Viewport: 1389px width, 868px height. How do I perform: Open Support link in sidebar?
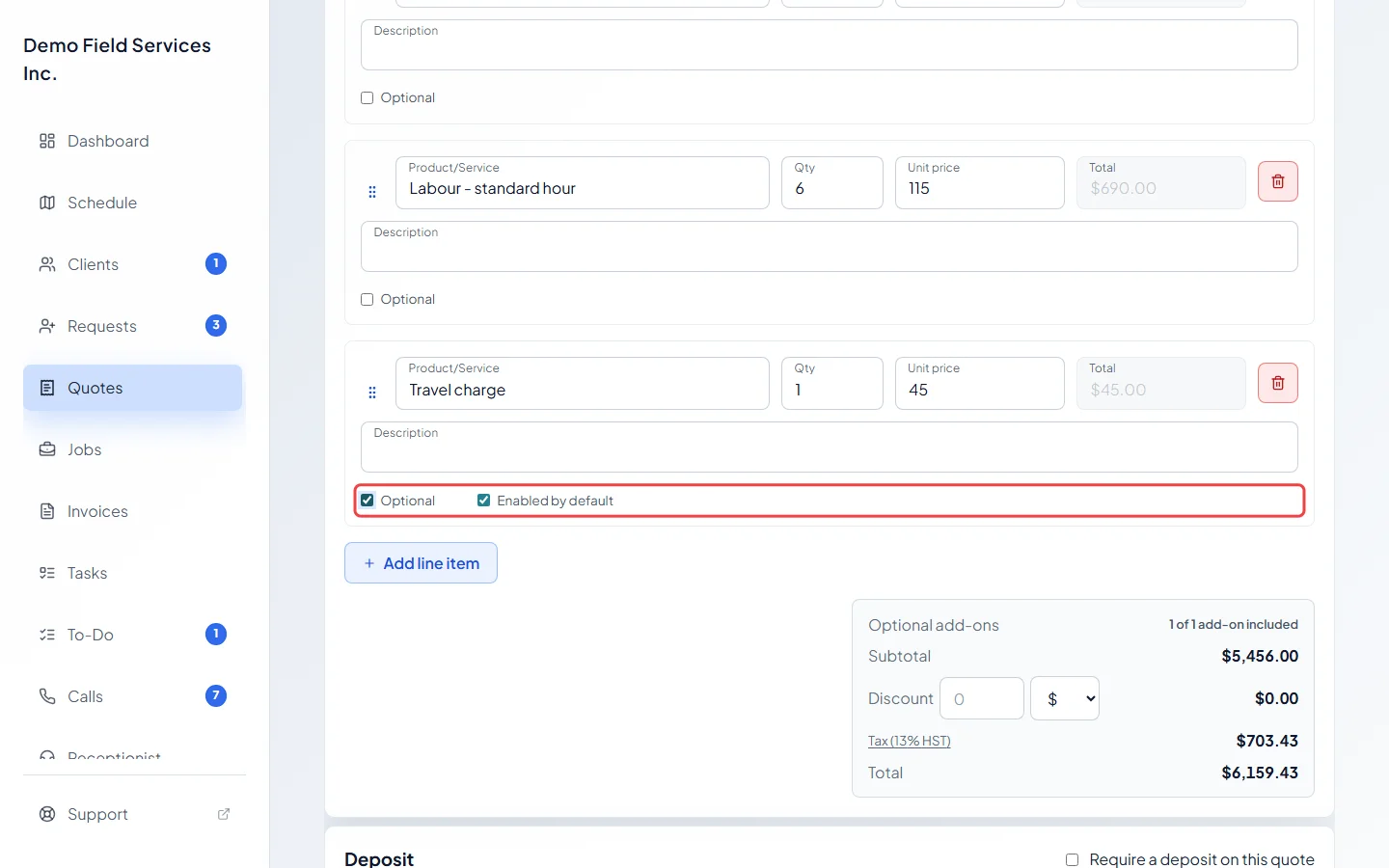[x=133, y=814]
